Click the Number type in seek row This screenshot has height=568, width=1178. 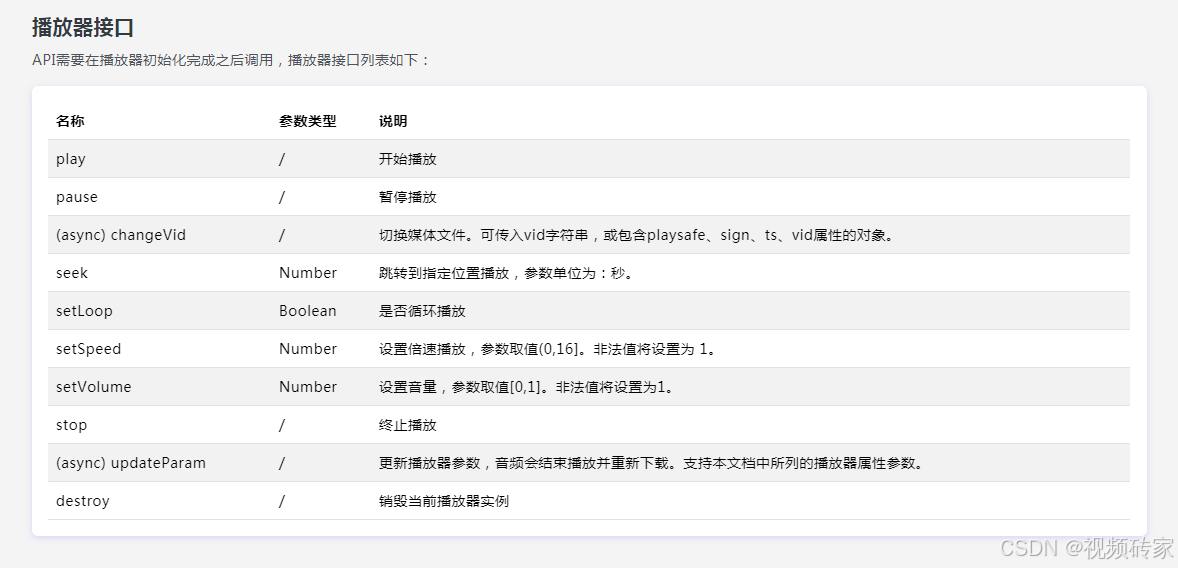308,273
